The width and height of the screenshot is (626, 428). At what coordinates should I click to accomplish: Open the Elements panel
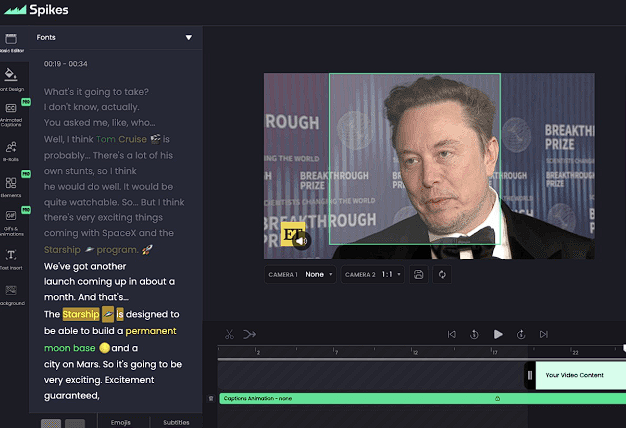(x=11, y=184)
